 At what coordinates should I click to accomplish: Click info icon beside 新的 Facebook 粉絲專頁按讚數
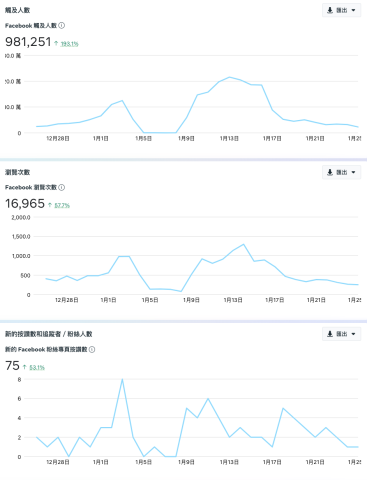click(92, 349)
